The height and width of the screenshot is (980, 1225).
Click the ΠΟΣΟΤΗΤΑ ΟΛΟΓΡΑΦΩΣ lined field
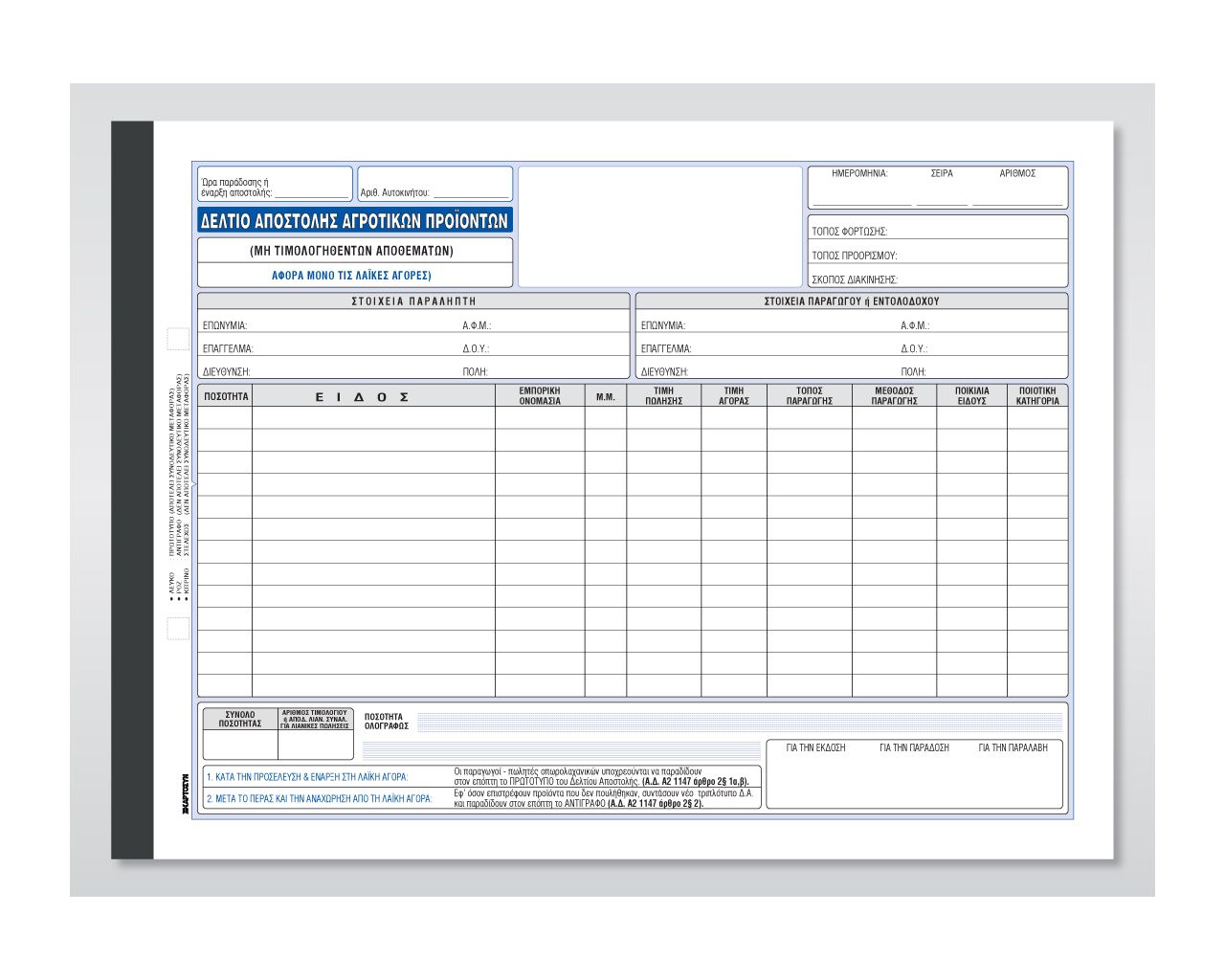pyautogui.click(x=737, y=723)
